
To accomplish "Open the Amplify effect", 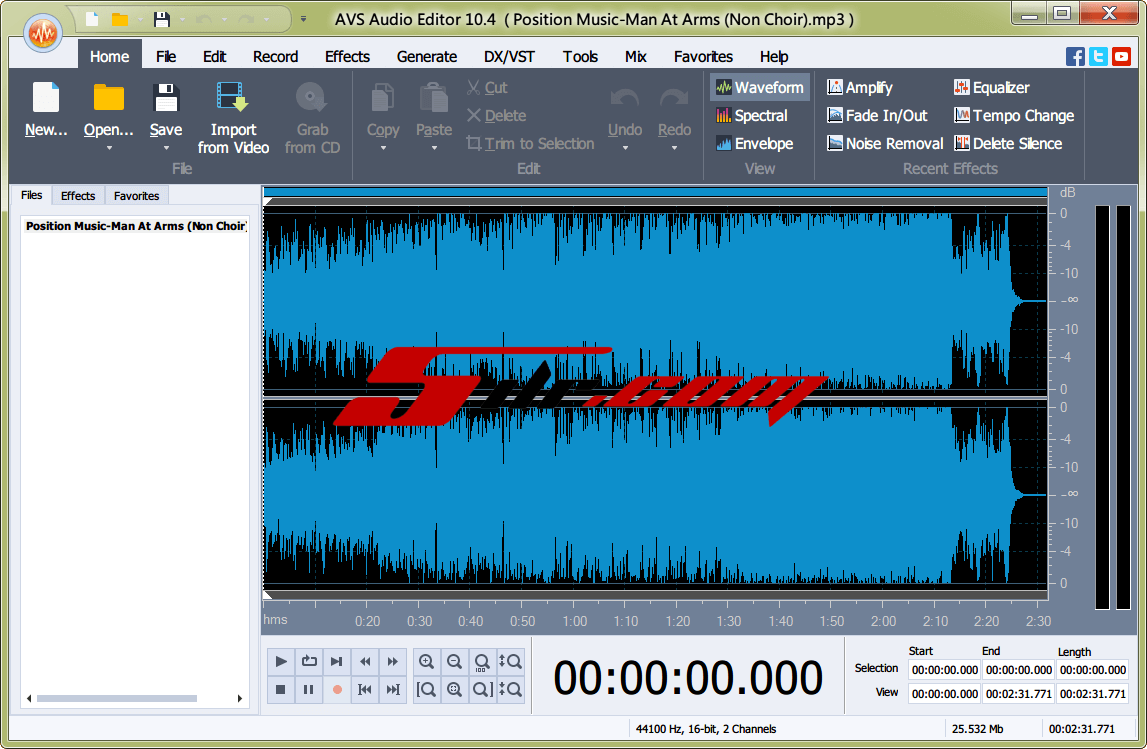I will [859, 88].
